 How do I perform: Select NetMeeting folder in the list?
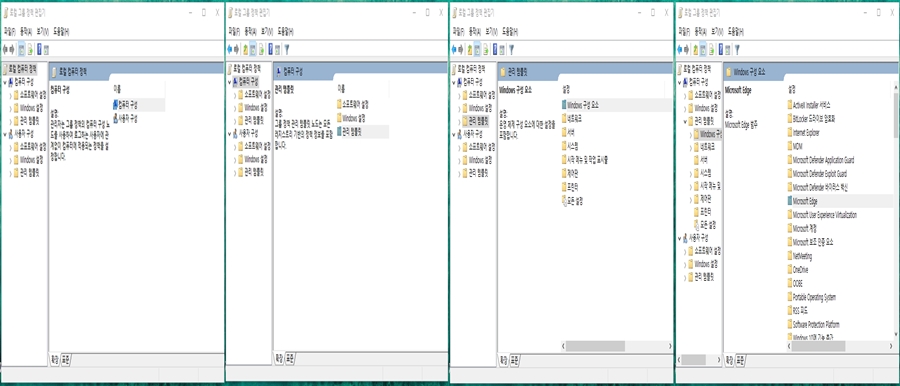(799, 256)
